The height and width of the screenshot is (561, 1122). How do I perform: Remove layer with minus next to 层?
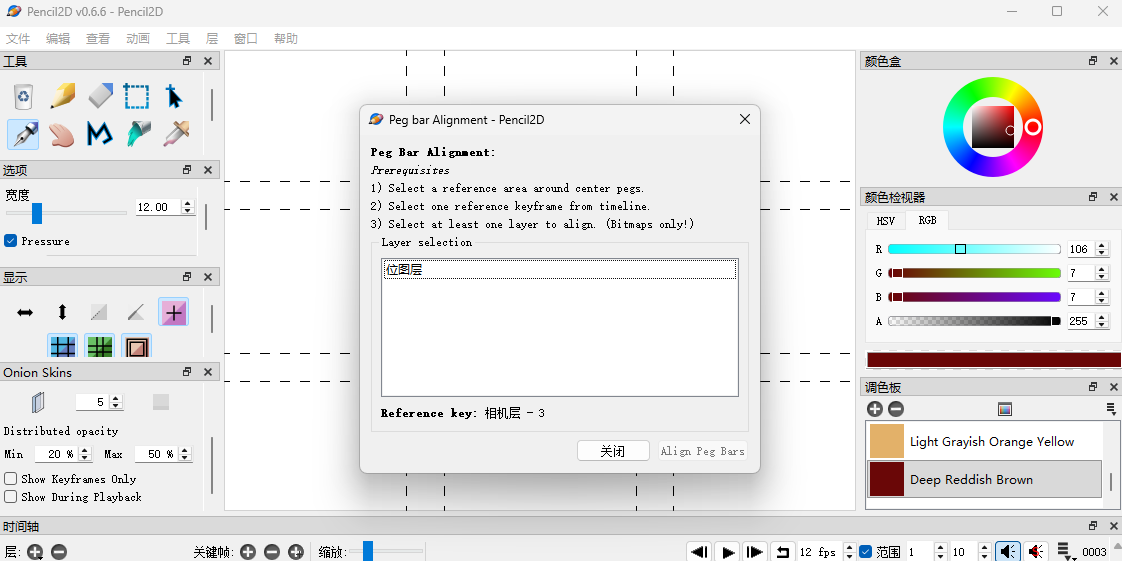(59, 552)
